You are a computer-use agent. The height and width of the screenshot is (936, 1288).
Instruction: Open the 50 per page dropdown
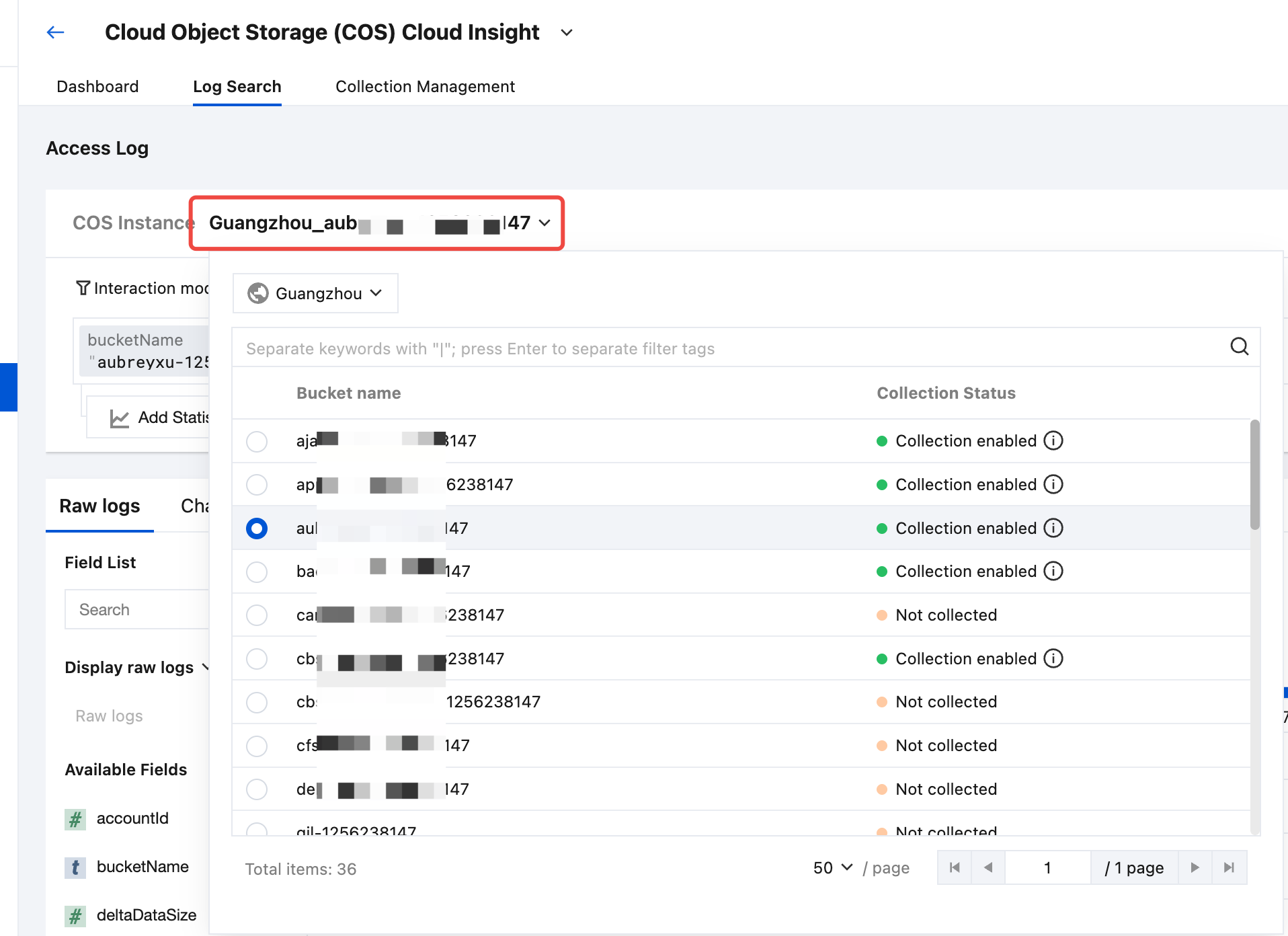pos(832,868)
